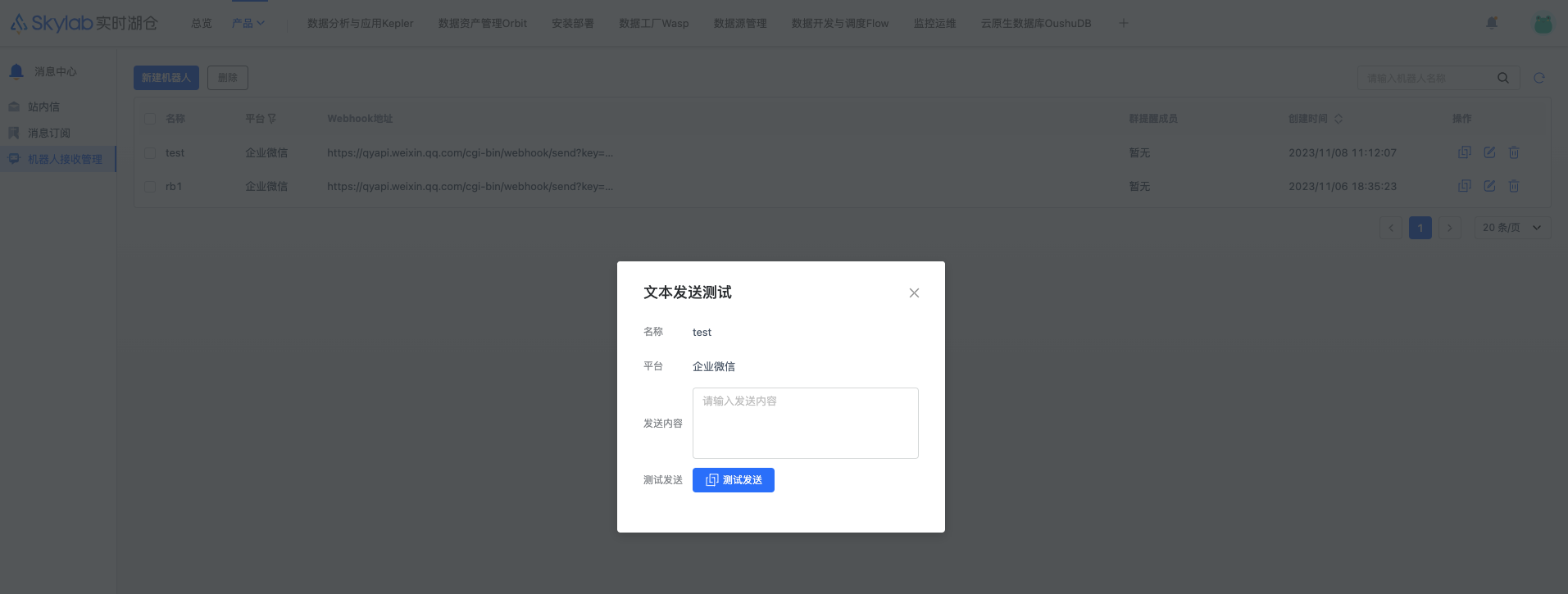This screenshot has height=594, width=1568.
Task: Click the search magnifier icon
Action: coord(1503,78)
